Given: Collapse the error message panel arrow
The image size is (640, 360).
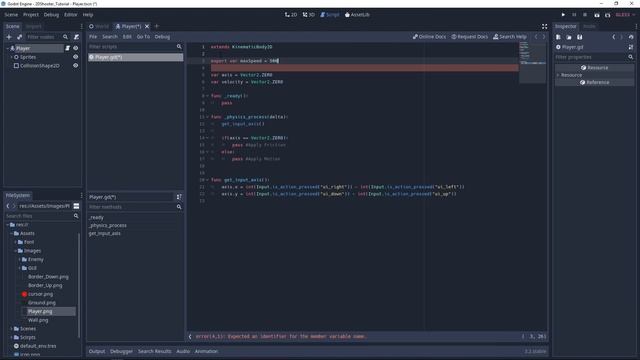Looking at the screenshot, I should click(x=190, y=337).
